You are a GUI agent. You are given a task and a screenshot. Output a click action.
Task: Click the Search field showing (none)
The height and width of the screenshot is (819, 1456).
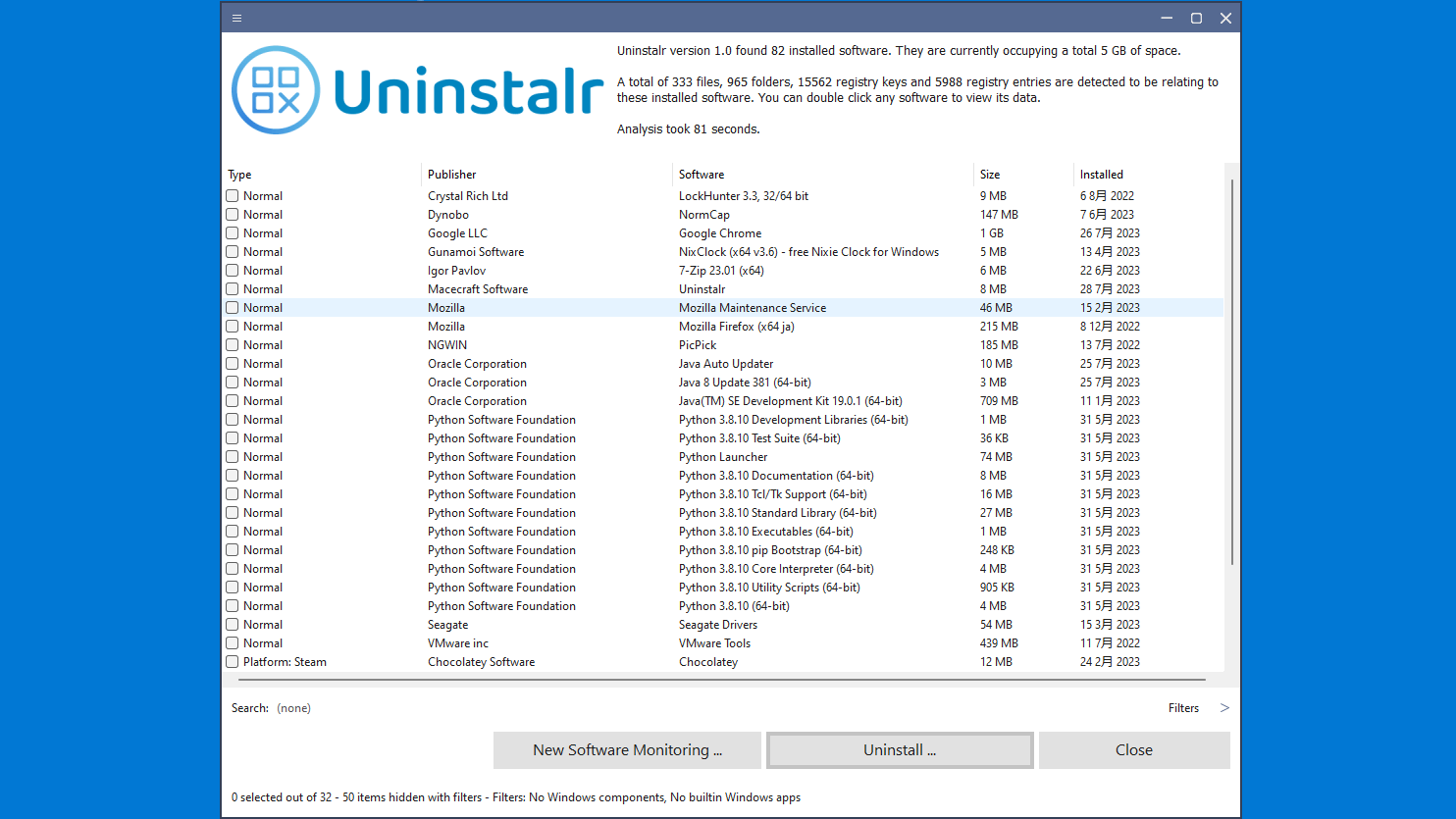(x=293, y=708)
